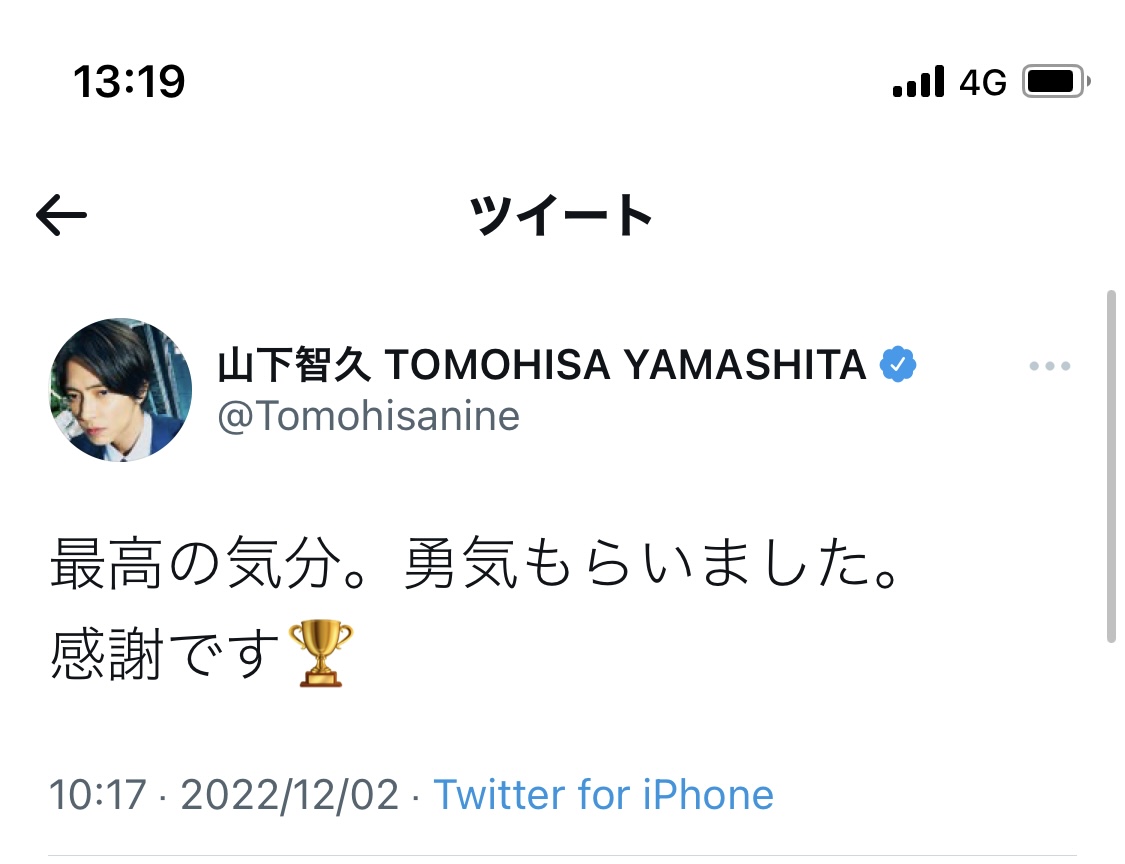Screen dimensions: 1125x864
Task: Open the three-dot more options menu
Action: click(x=1049, y=367)
